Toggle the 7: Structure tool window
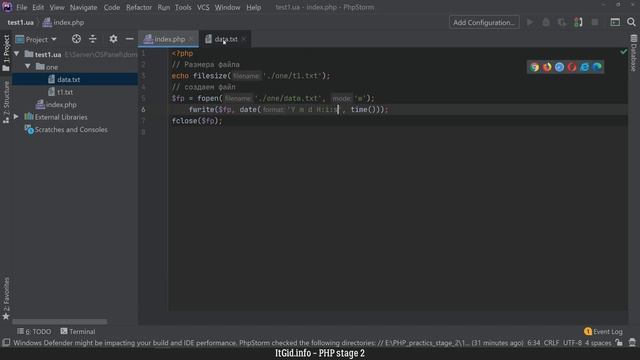640x360 pixels. (6, 102)
